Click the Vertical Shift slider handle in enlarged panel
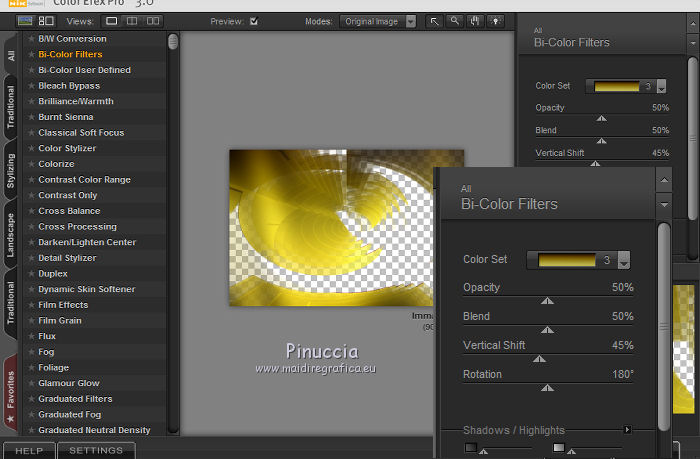Image resolution: width=700 pixels, height=459 pixels. pos(539,359)
